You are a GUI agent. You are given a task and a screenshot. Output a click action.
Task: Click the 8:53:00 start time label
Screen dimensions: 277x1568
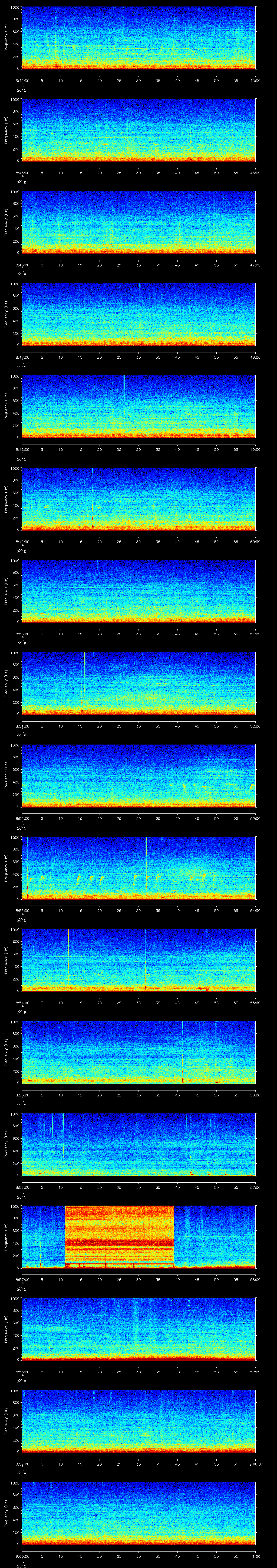click(x=22, y=910)
